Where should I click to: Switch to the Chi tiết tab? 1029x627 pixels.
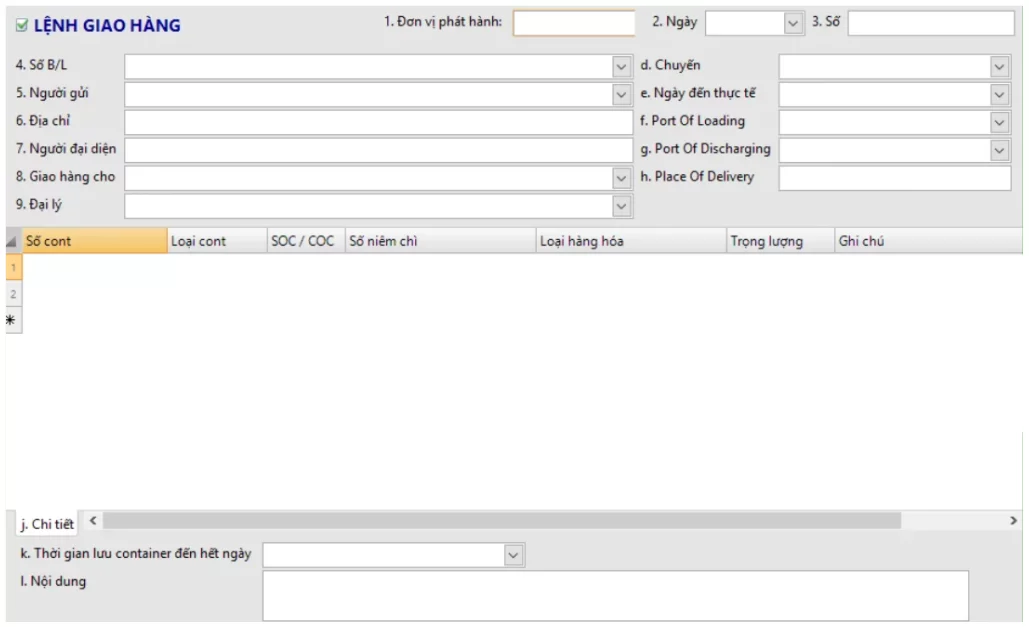tap(47, 524)
